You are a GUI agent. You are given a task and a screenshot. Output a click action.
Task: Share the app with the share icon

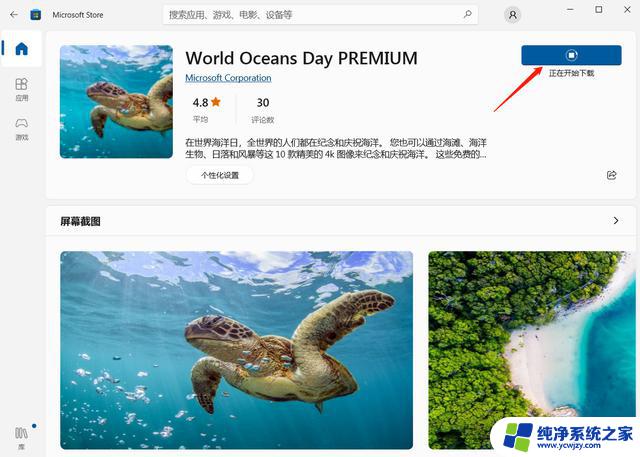(x=611, y=175)
